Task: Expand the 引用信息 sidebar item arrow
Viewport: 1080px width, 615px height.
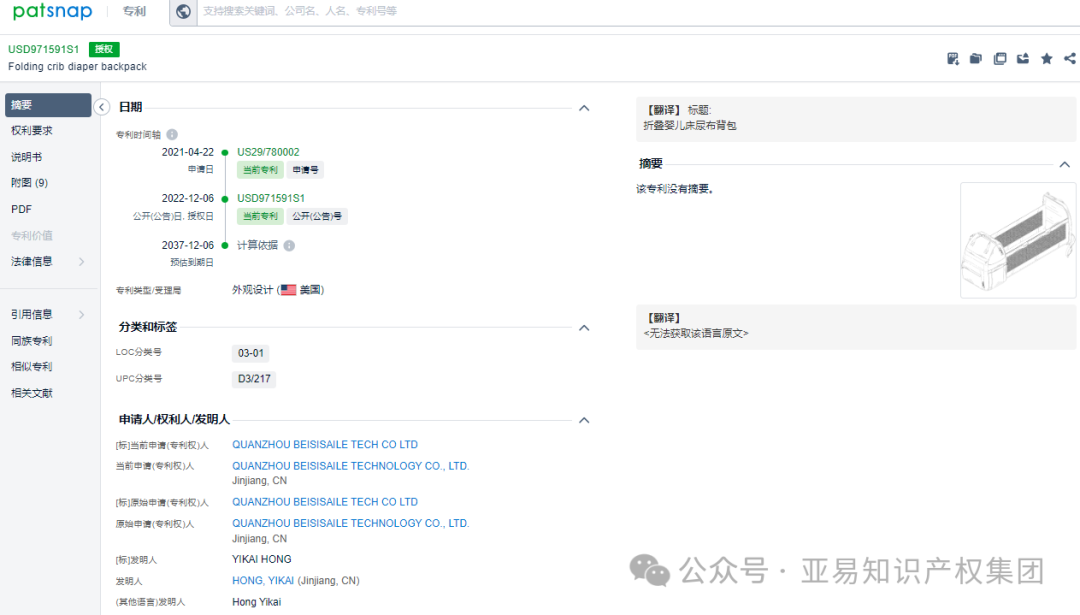Action: [x=82, y=315]
